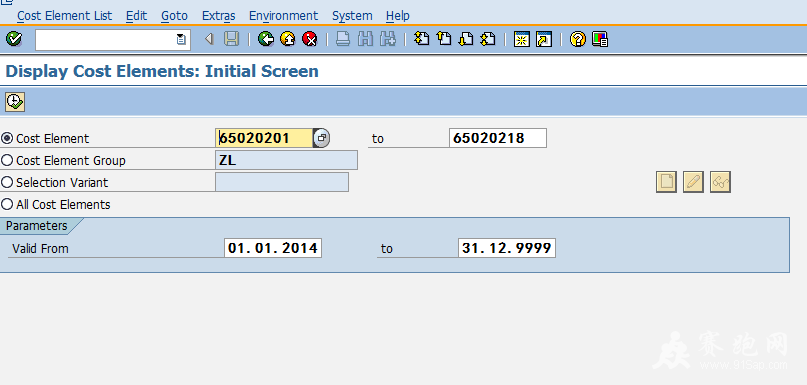Viewport: 807px width, 385px height.
Task: Go to Next Page icon
Action: (466, 39)
